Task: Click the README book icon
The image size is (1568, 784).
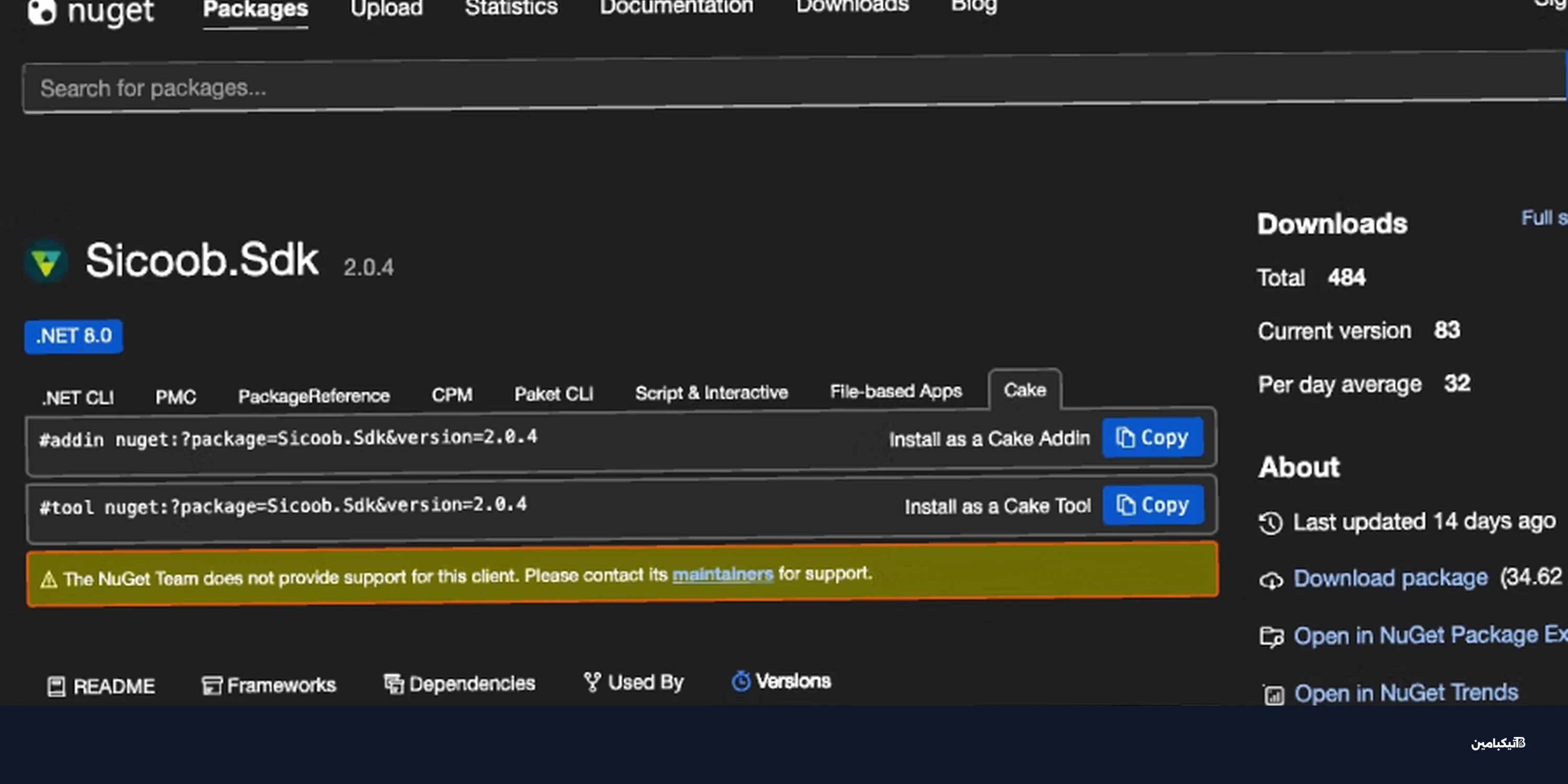Action: coord(56,687)
